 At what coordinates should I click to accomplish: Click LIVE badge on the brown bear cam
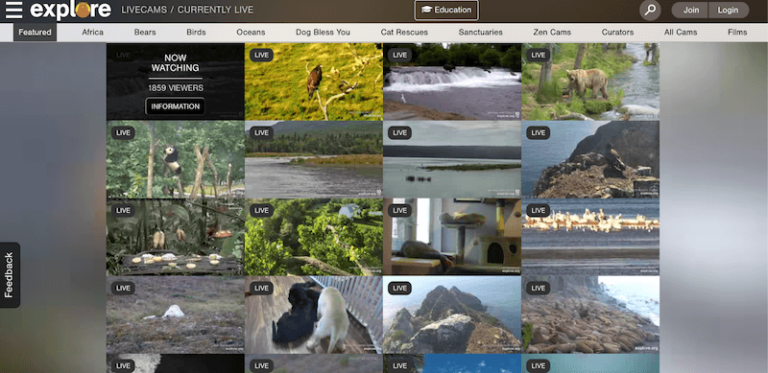pyautogui.click(x=538, y=55)
